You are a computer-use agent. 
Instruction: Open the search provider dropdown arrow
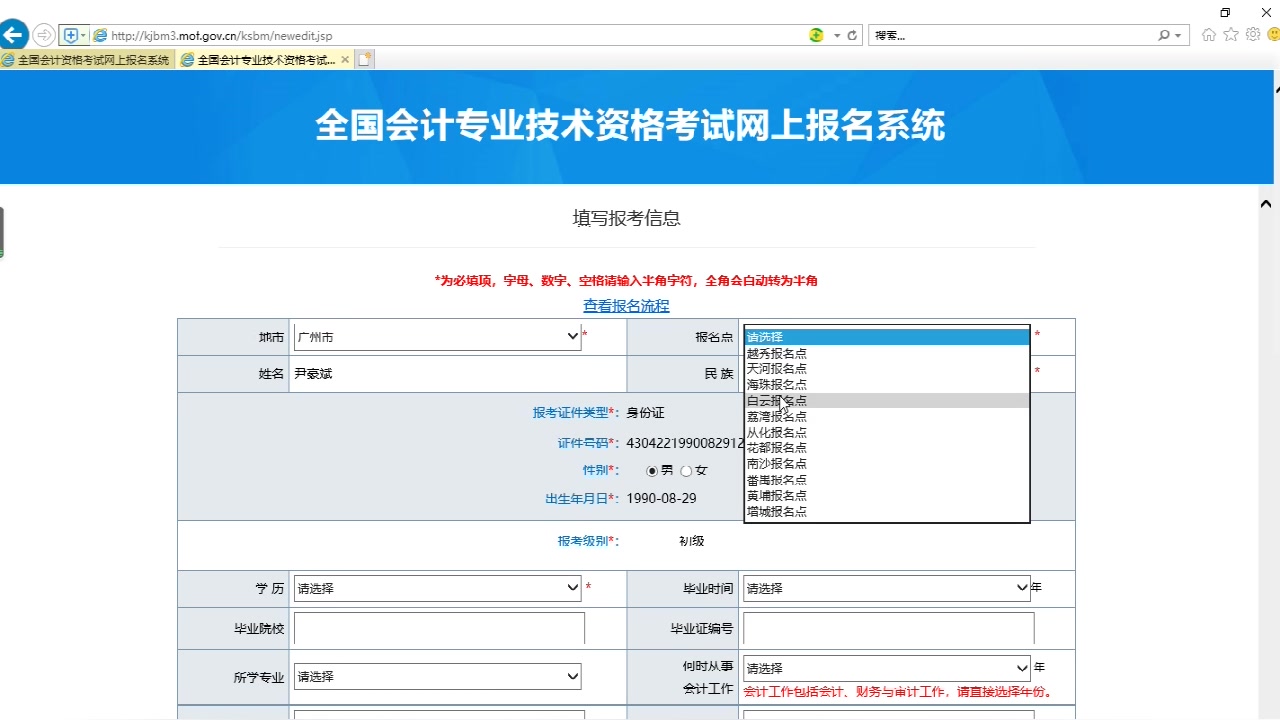(1178, 35)
